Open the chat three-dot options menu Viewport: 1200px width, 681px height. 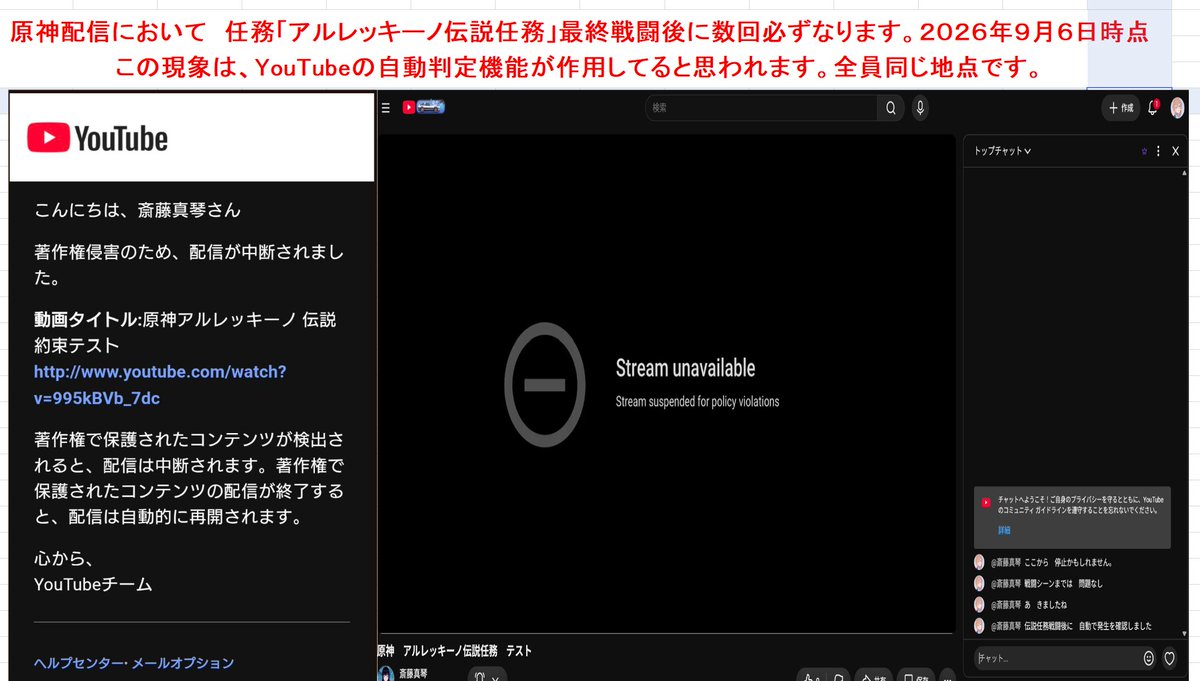[x=1158, y=151]
